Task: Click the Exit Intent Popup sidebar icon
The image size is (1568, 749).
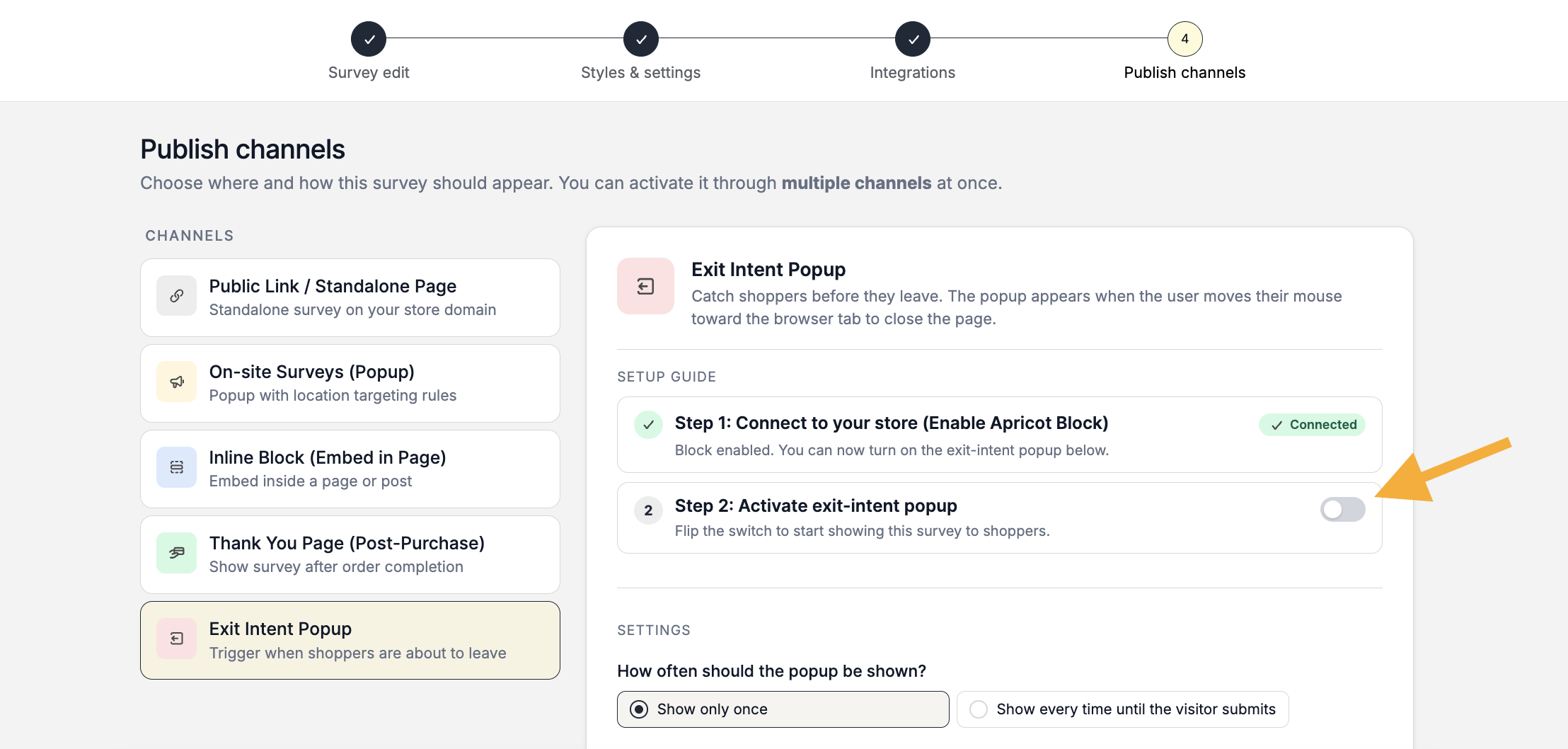Action: 177,639
